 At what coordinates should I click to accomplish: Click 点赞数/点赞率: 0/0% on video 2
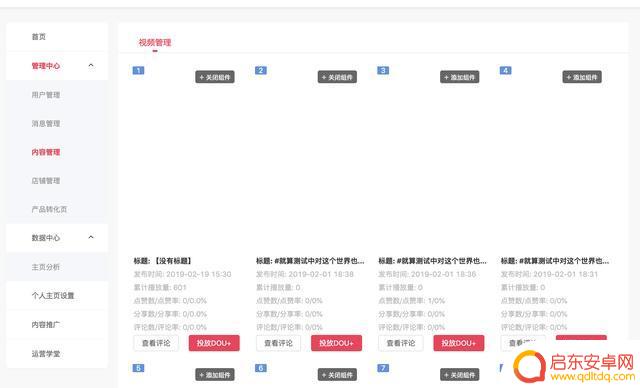tap(289, 301)
